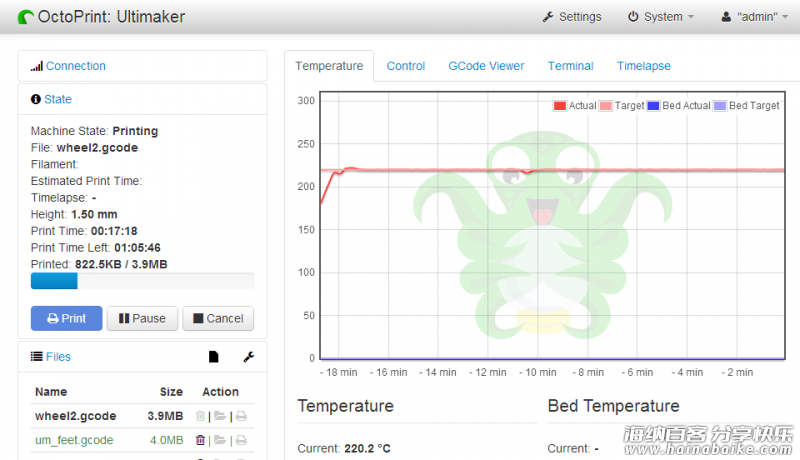
Task: Click the red Actual legend swatch
Action: [x=560, y=106]
